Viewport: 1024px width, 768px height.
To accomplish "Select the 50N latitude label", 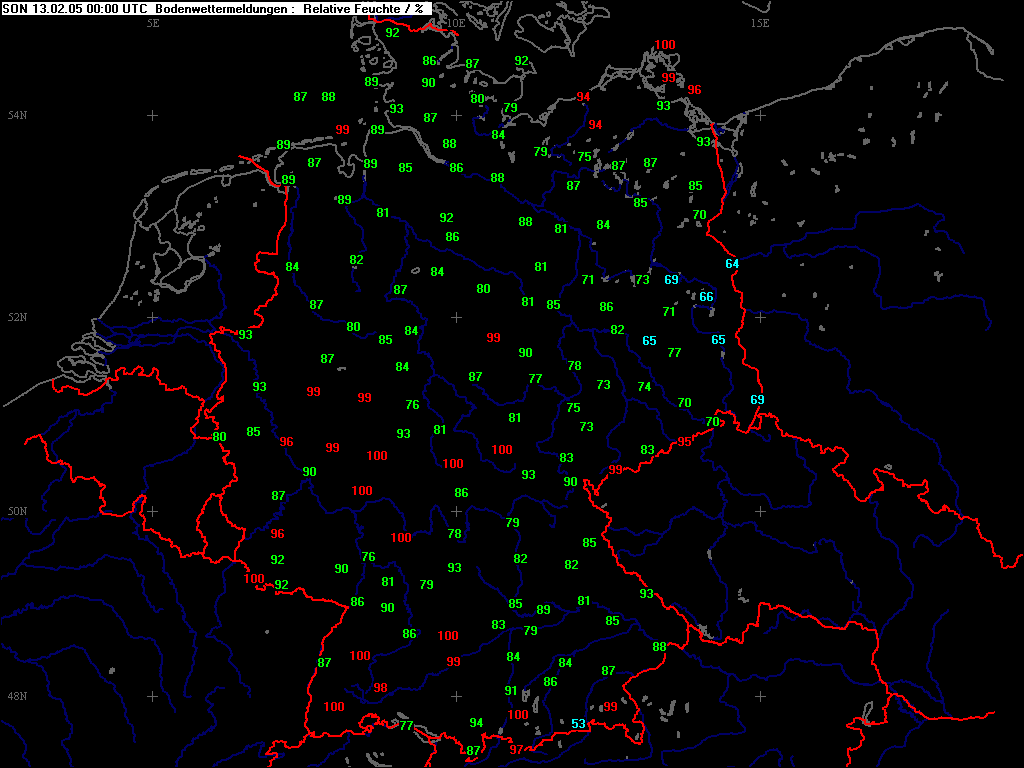I will pos(17,511).
